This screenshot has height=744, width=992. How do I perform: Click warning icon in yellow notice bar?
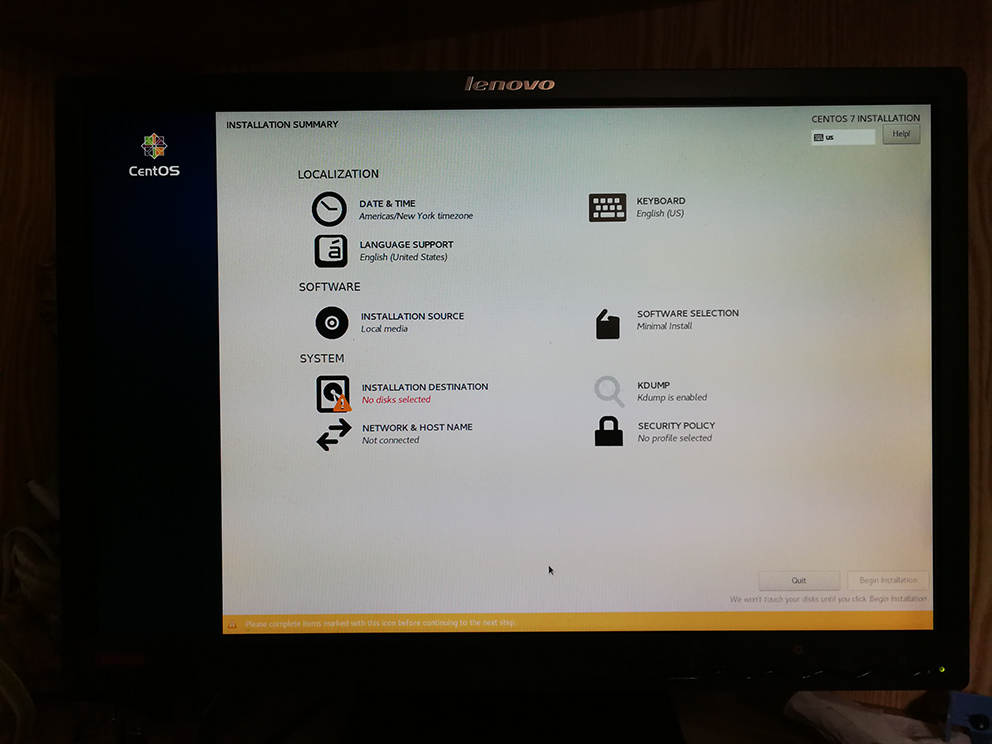click(232, 624)
